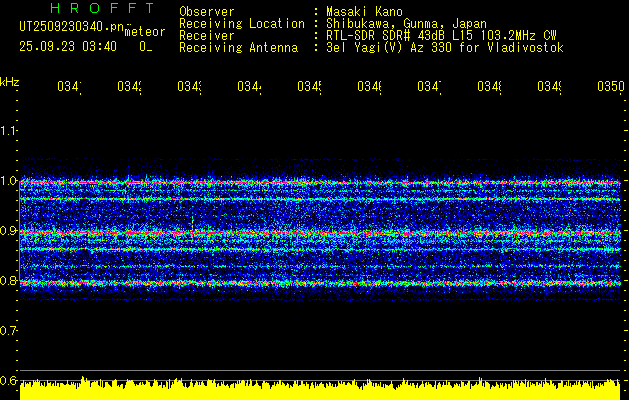Screen dimensions: 629x400
Task: Click the Receiving Location field label
Action: [x=241, y=24]
